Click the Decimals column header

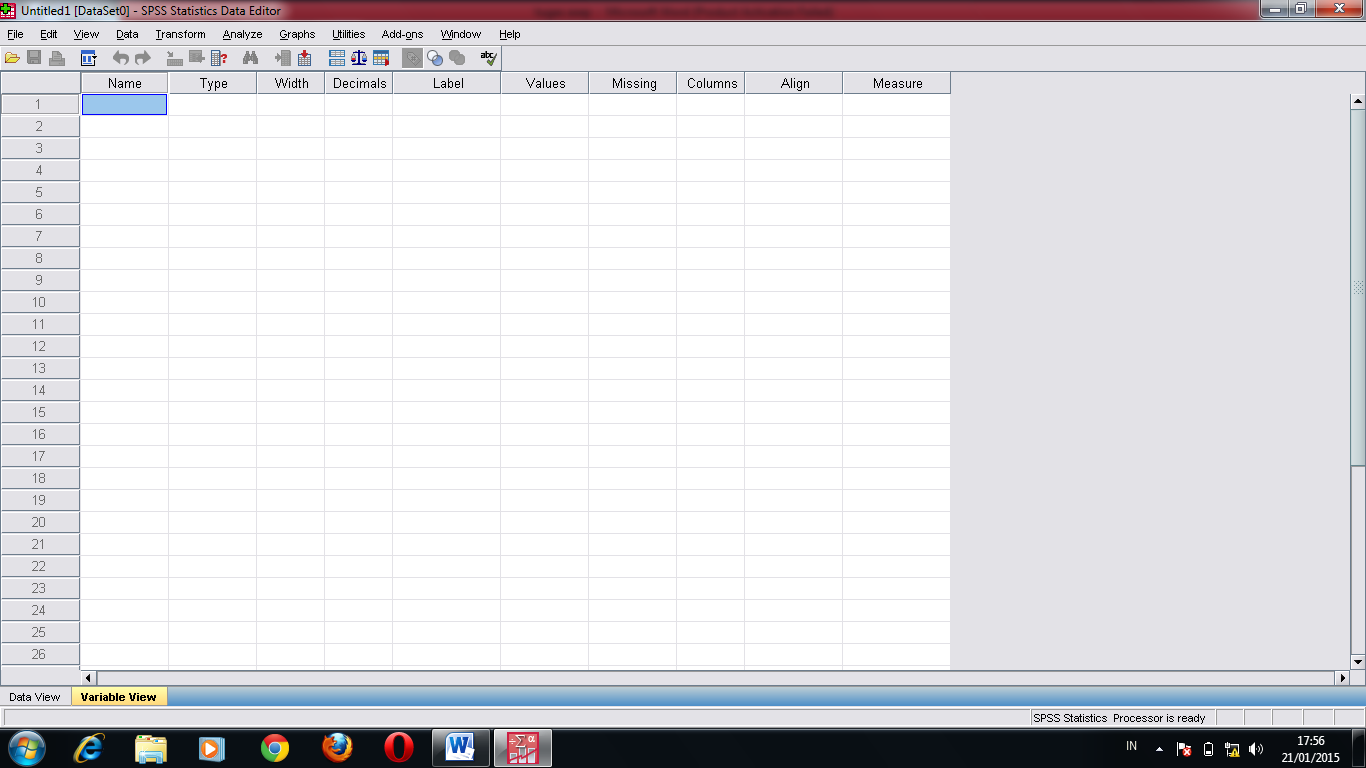[359, 83]
